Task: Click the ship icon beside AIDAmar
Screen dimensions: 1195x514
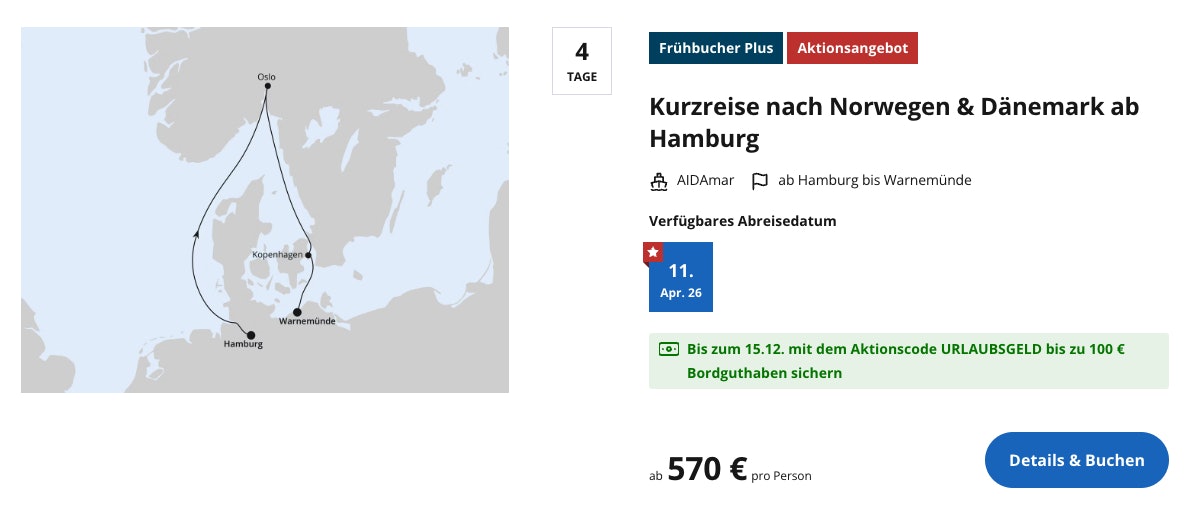Action: click(658, 181)
